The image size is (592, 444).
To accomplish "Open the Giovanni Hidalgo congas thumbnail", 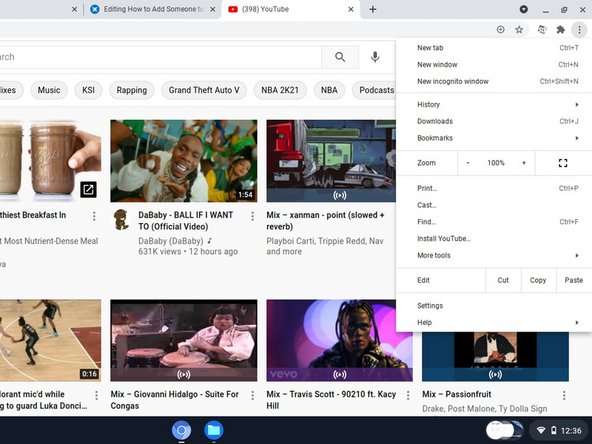I will 184,340.
